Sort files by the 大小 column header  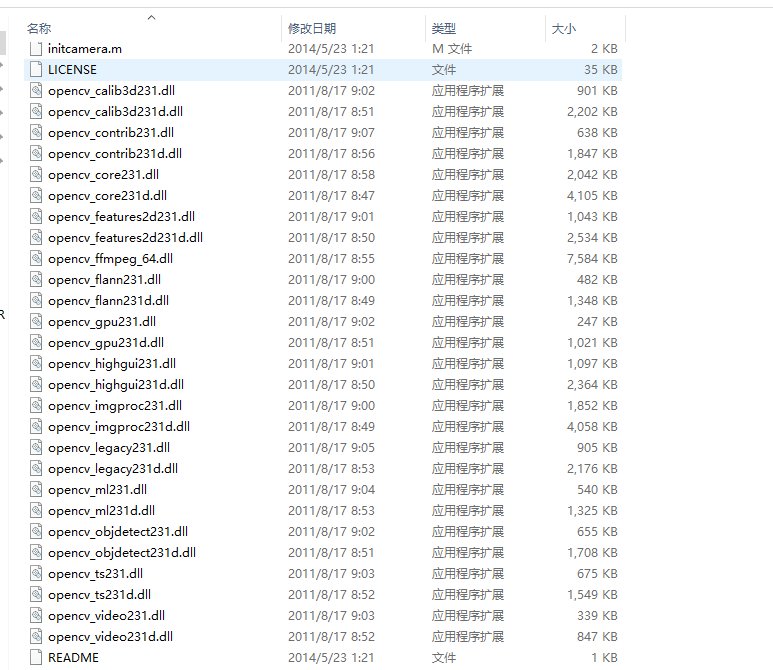click(564, 29)
